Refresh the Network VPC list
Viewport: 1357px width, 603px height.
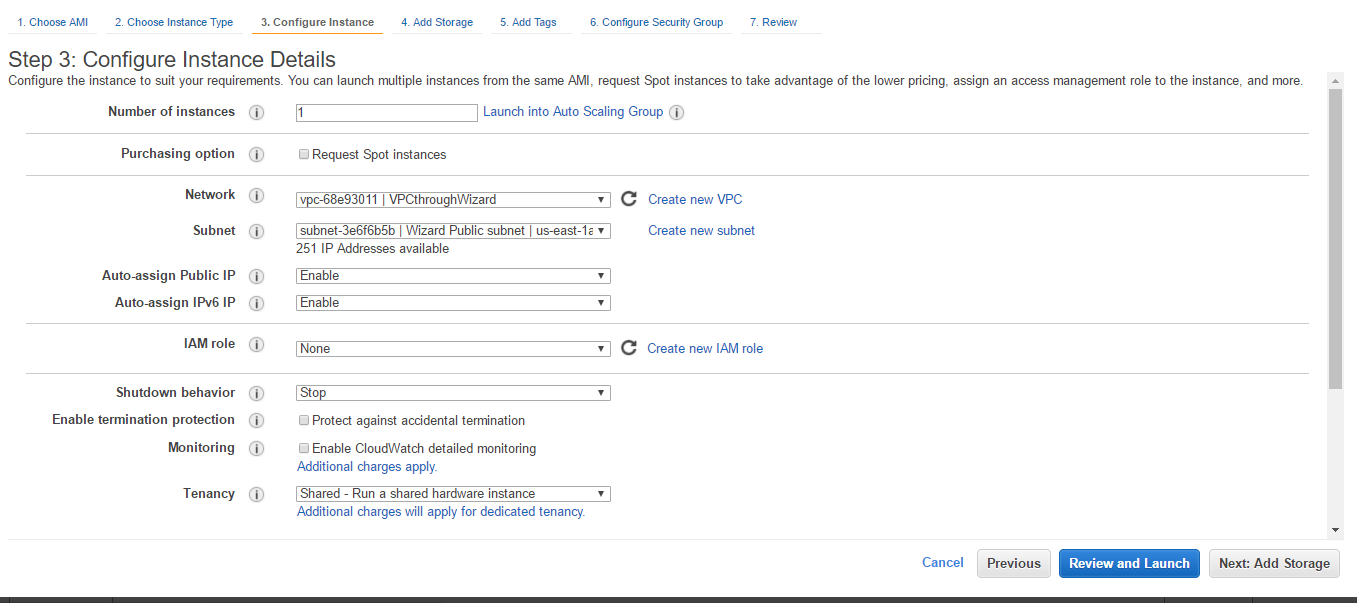(x=629, y=199)
